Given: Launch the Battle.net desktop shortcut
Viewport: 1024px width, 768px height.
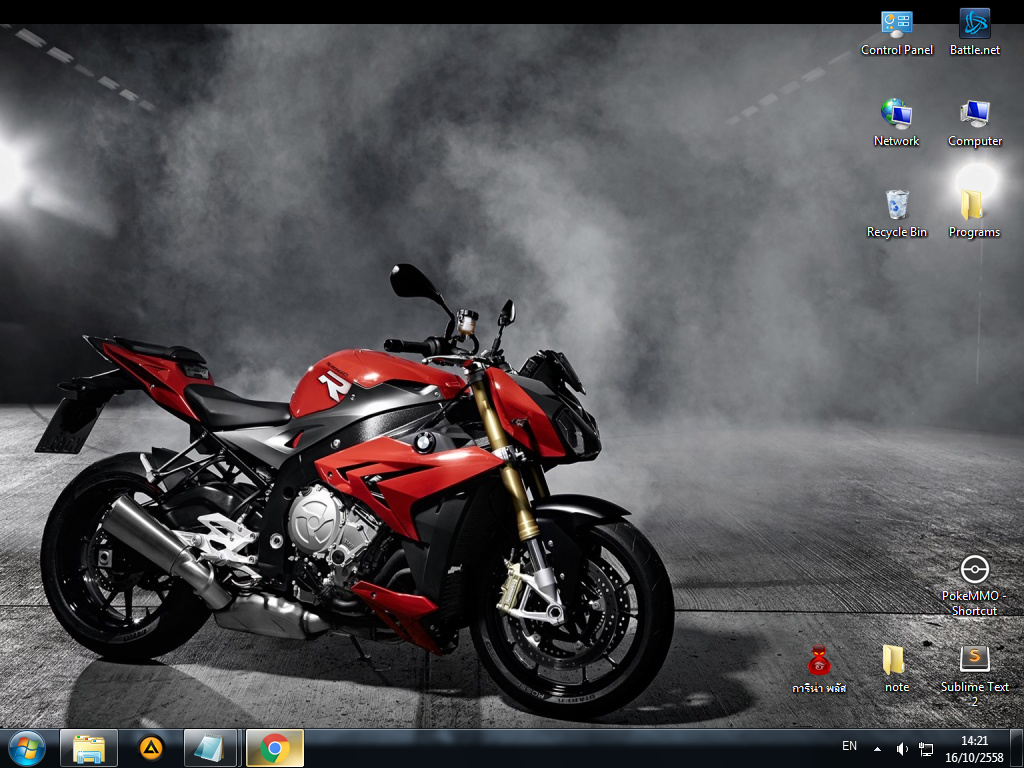Looking at the screenshot, I should pyautogui.click(x=974, y=33).
